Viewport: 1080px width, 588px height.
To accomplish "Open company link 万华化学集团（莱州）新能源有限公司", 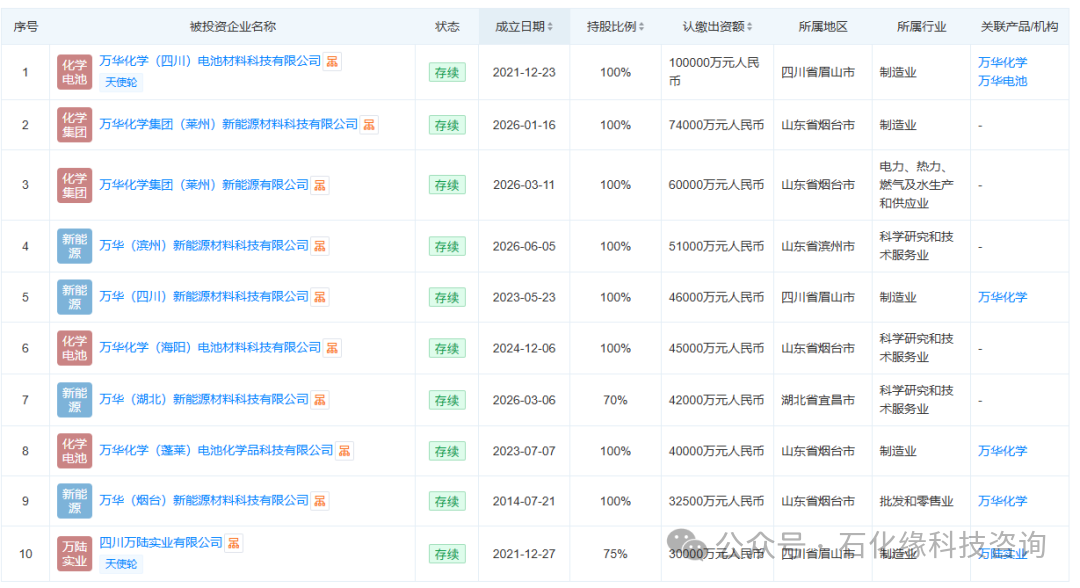I will tap(204, 185).
